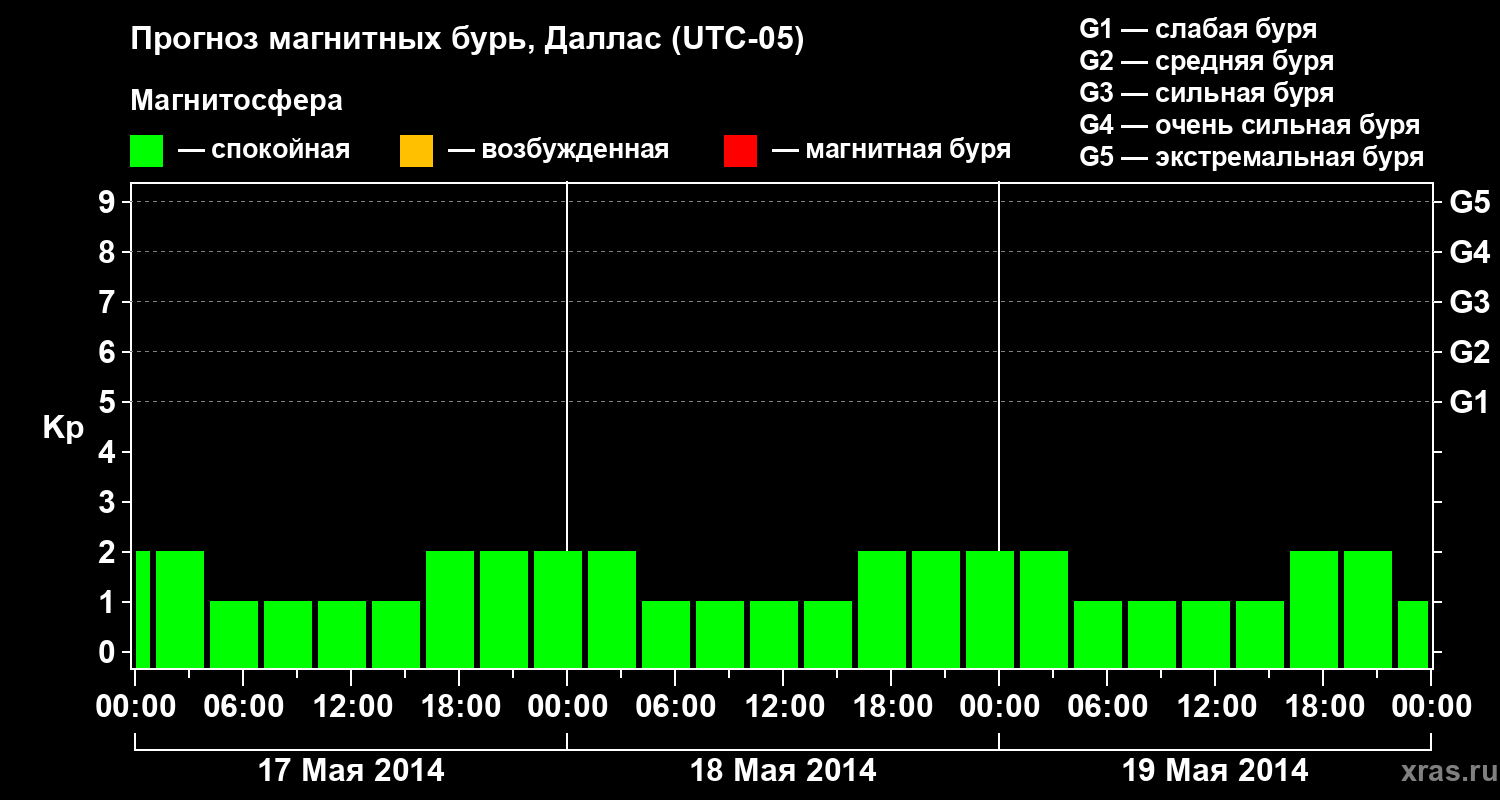Click the '18:00' time label above 17 Мая 2014
The height and width of the screenshot is (800, 1500).
click(x=459, y=707)
